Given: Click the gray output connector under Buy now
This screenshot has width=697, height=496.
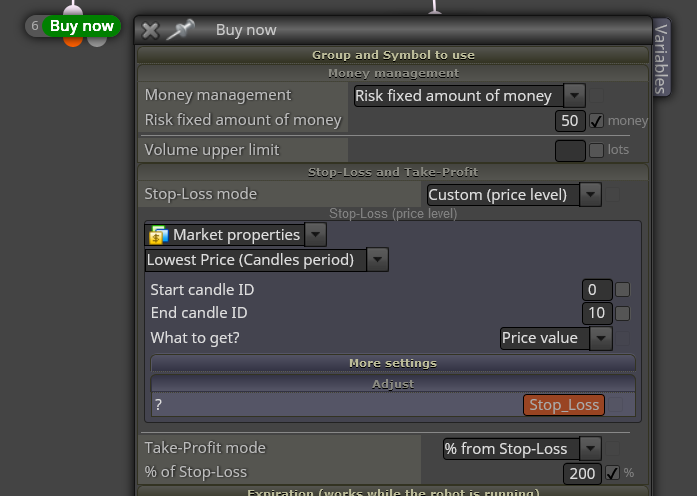Looking at the screenshot, I should pyautogui.click(x=97, y=41).
